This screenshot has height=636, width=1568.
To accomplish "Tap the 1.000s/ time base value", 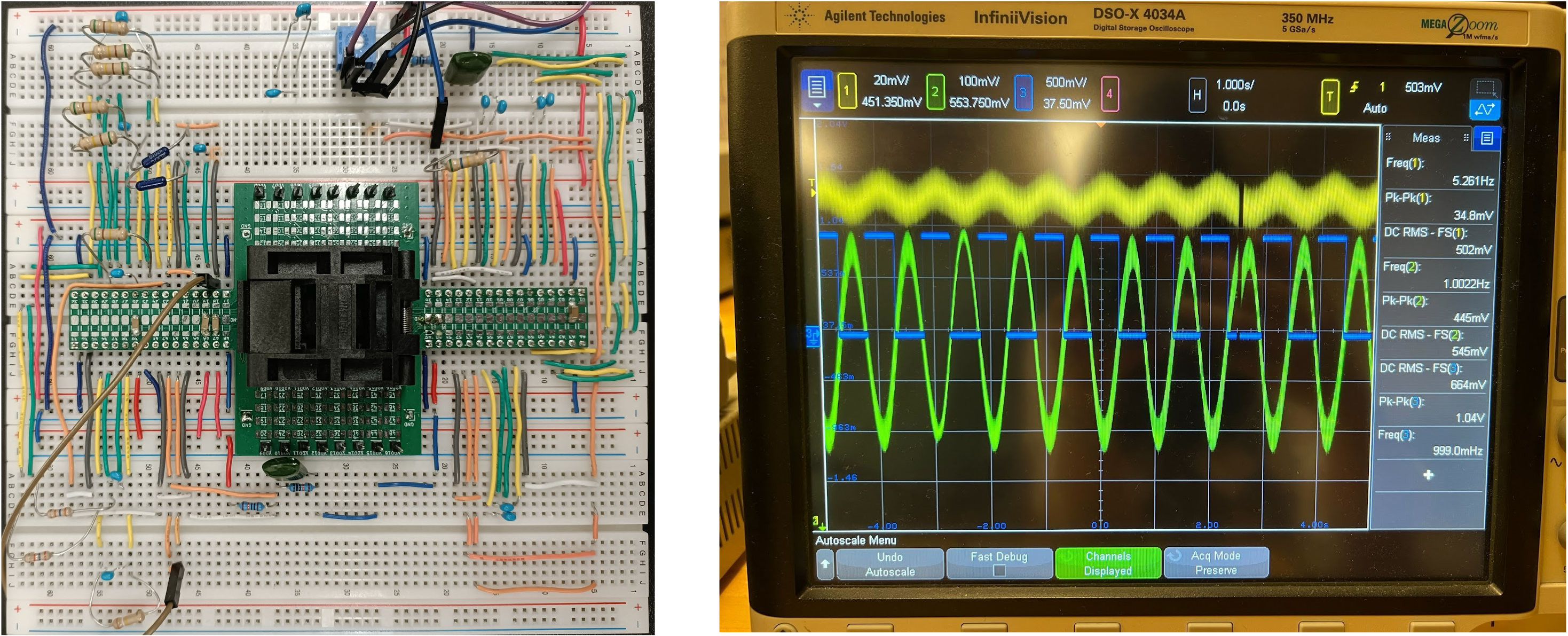I will click(x=1234, y=84).
